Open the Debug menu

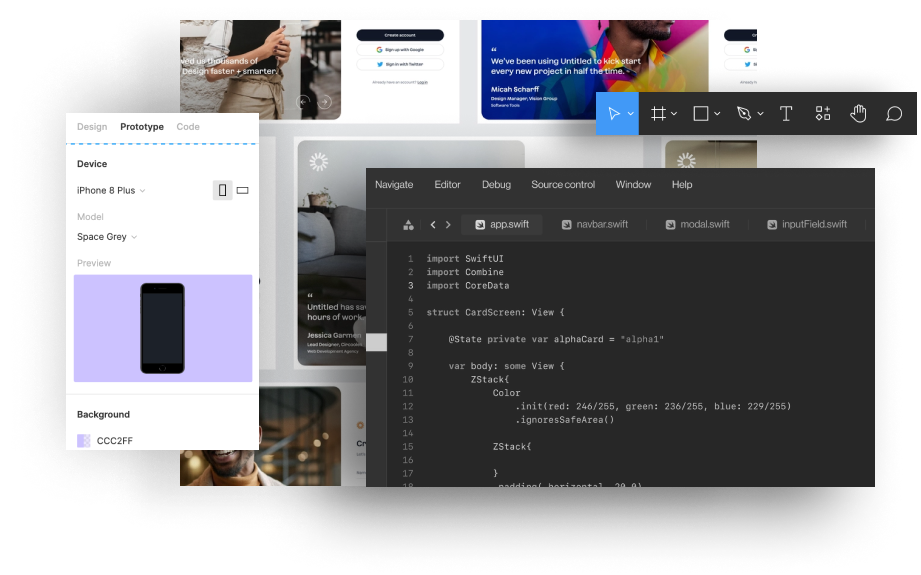[x=496, y=185]
